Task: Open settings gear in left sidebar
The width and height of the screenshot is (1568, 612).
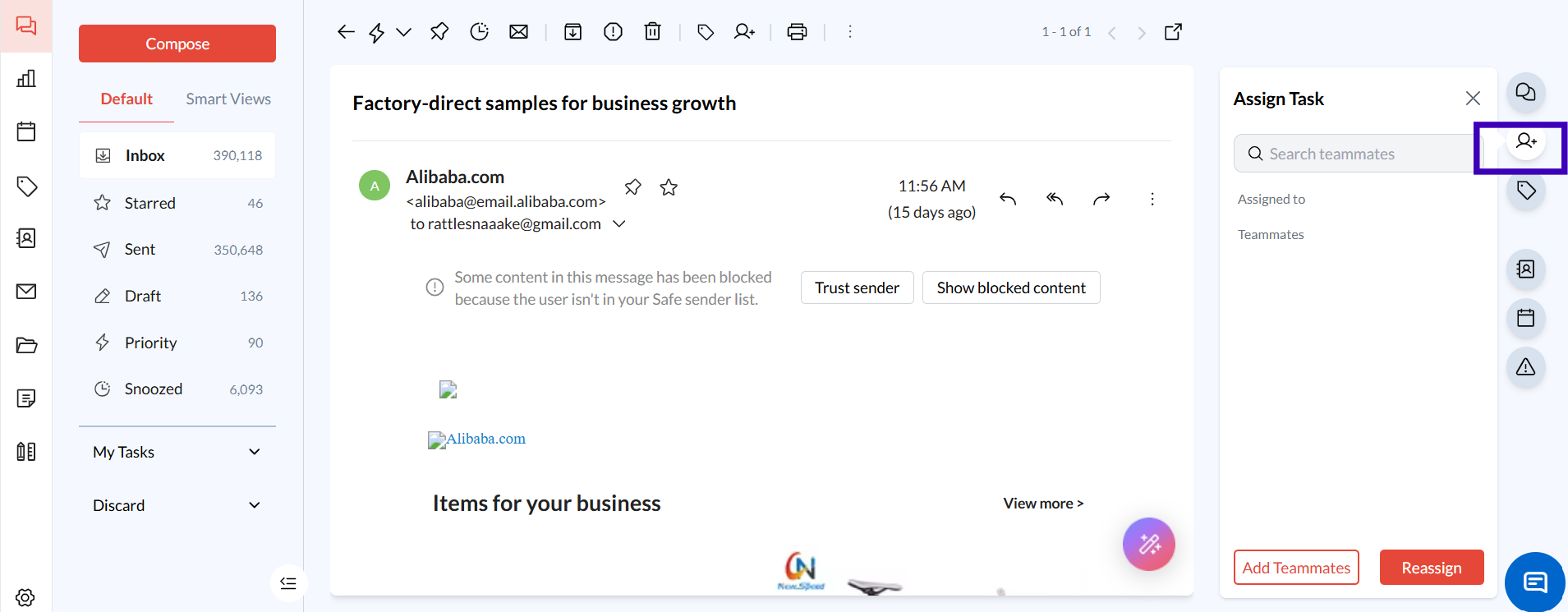Action: [25, 597]
